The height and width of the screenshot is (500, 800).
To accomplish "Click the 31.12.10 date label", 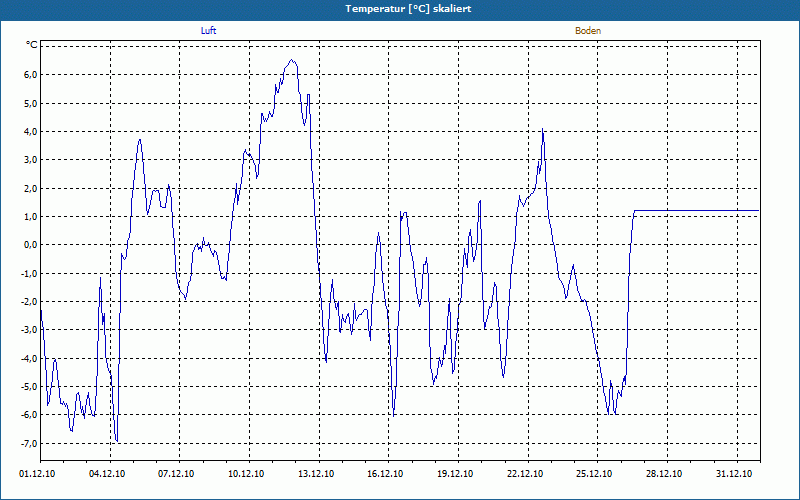I will [735, 474].
